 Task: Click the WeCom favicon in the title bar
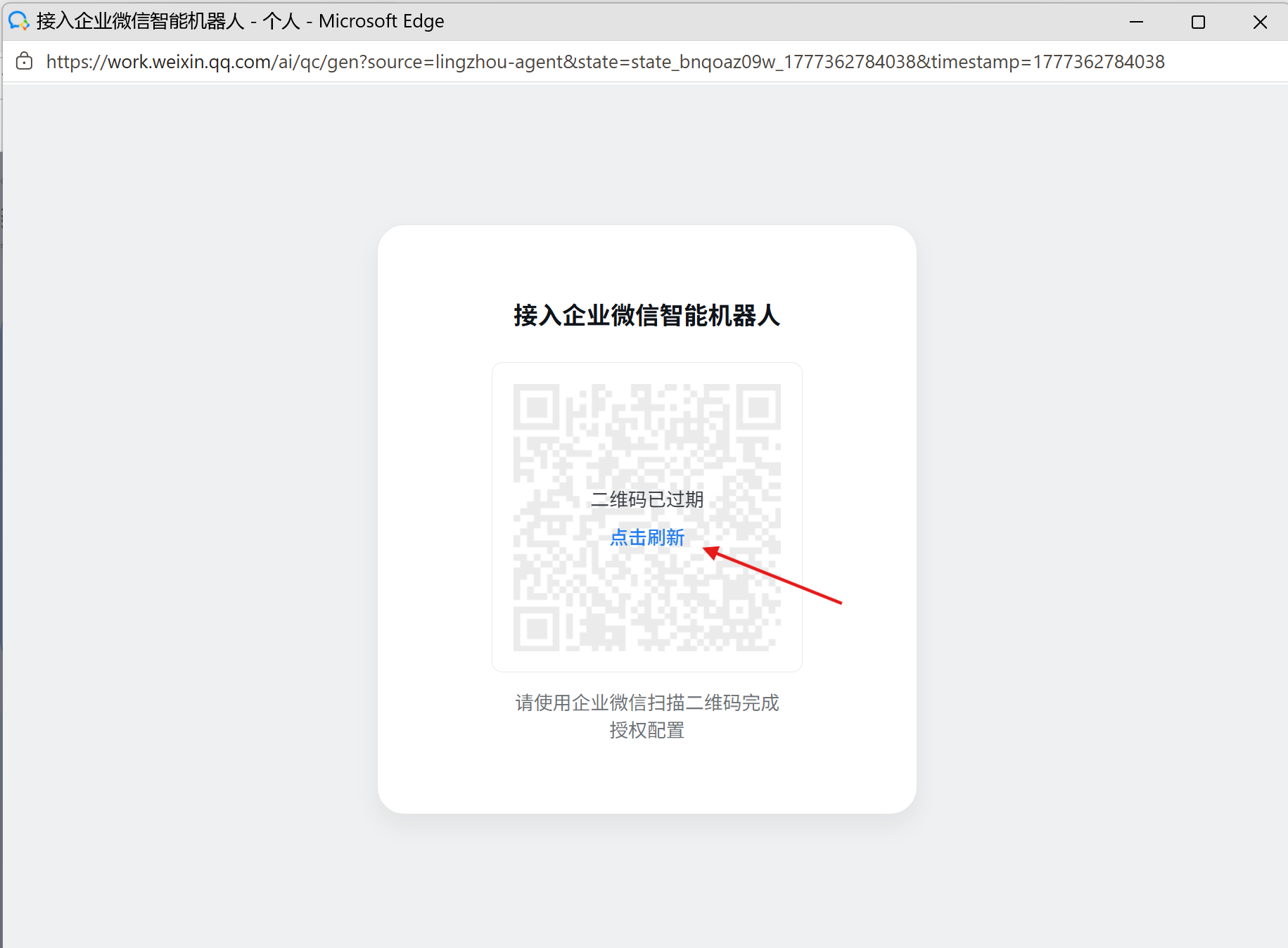(18, 21)
